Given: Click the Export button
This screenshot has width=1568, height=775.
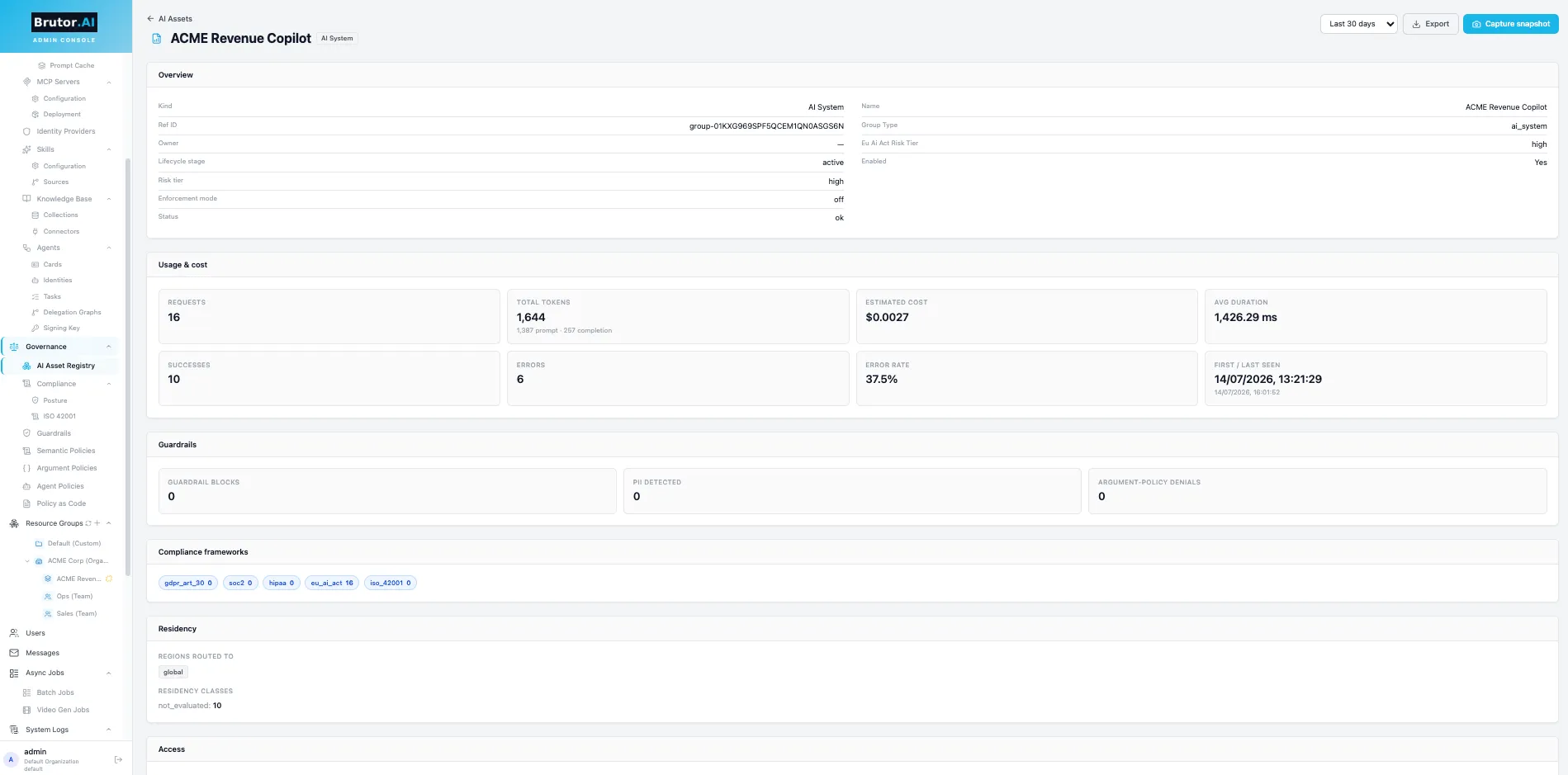Looking at the screenshot, I should [1430, 24].
